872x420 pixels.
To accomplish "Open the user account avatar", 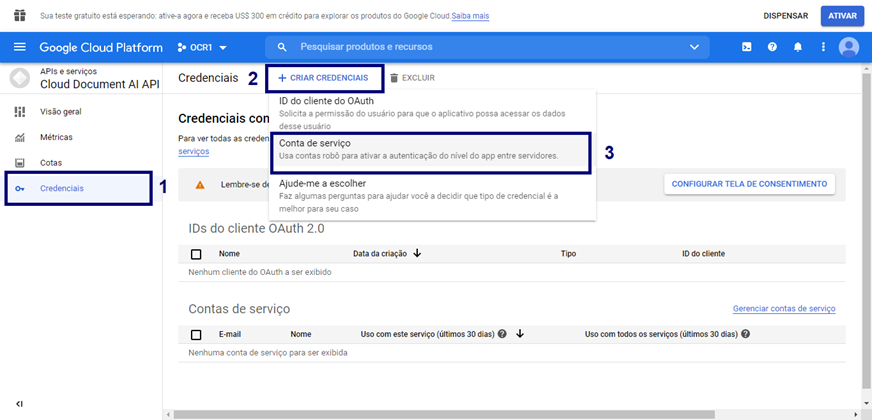I will pyautogui.click(x=849, y=47).
